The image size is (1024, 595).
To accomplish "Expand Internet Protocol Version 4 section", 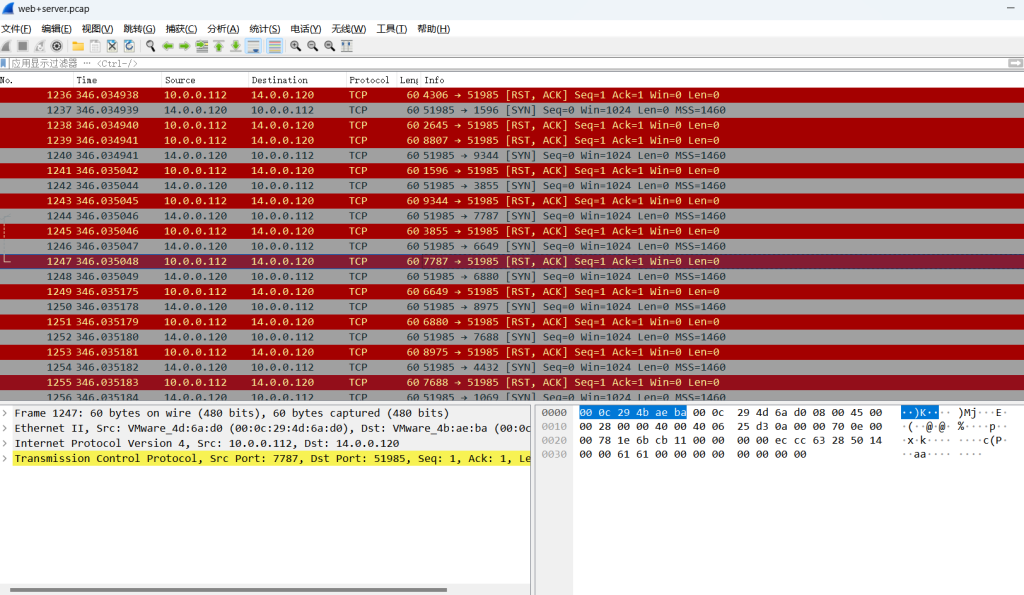I will click(5, 443).
